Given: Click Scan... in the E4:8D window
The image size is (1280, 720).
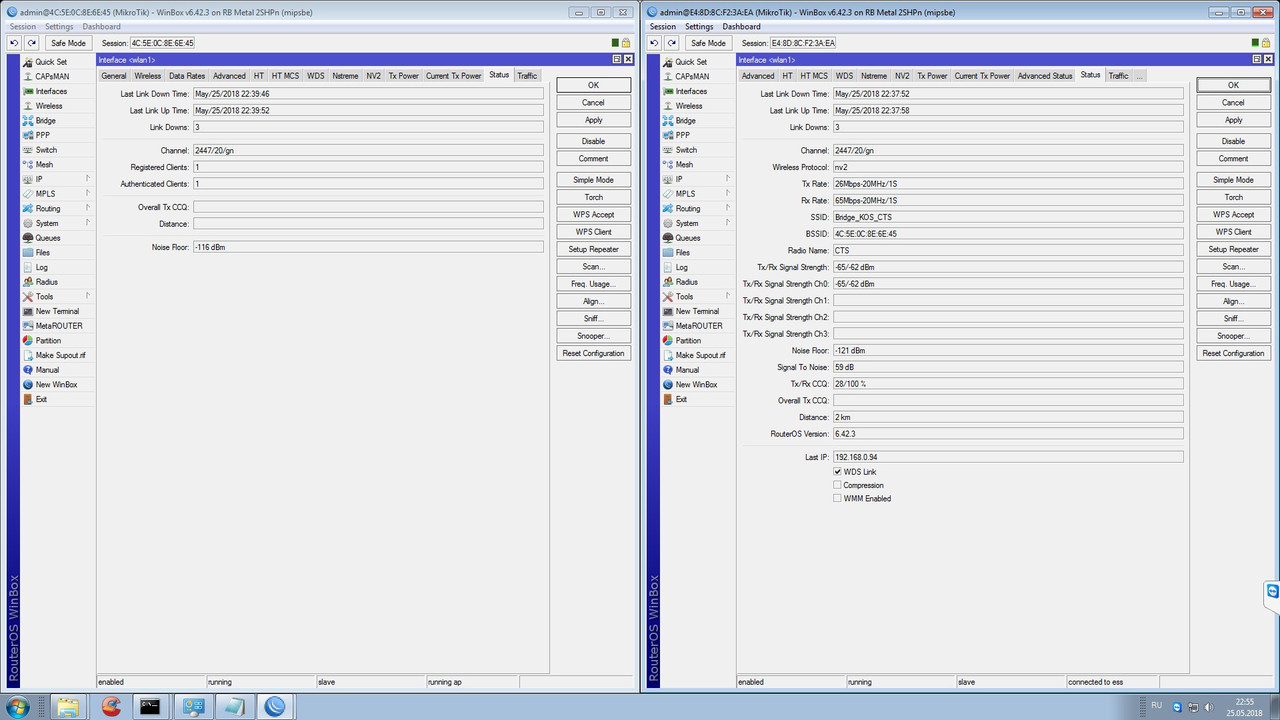Looking at the screenshot, I should coord(1233,267).
